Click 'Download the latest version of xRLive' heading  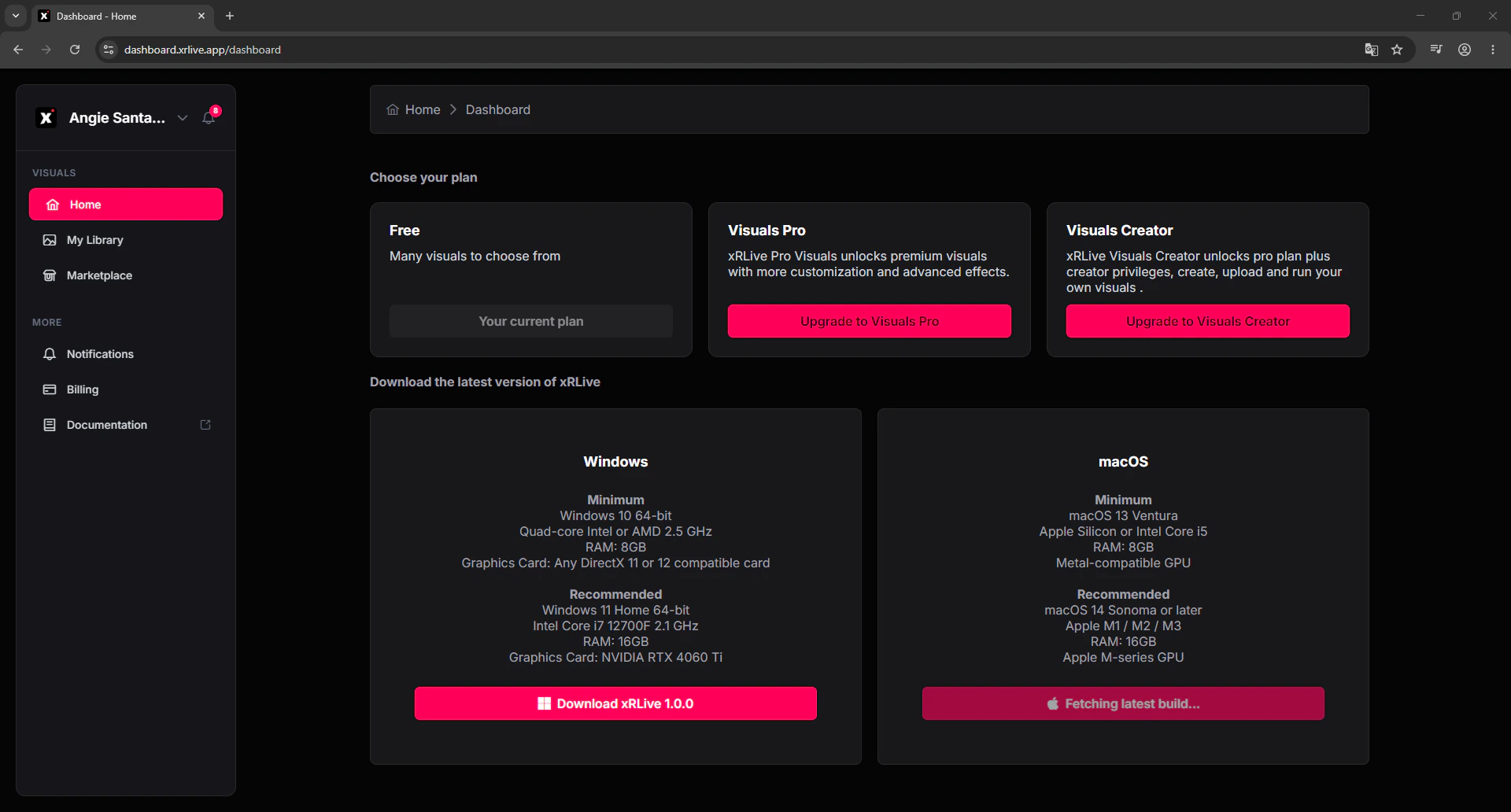click(x=485, y=382)
